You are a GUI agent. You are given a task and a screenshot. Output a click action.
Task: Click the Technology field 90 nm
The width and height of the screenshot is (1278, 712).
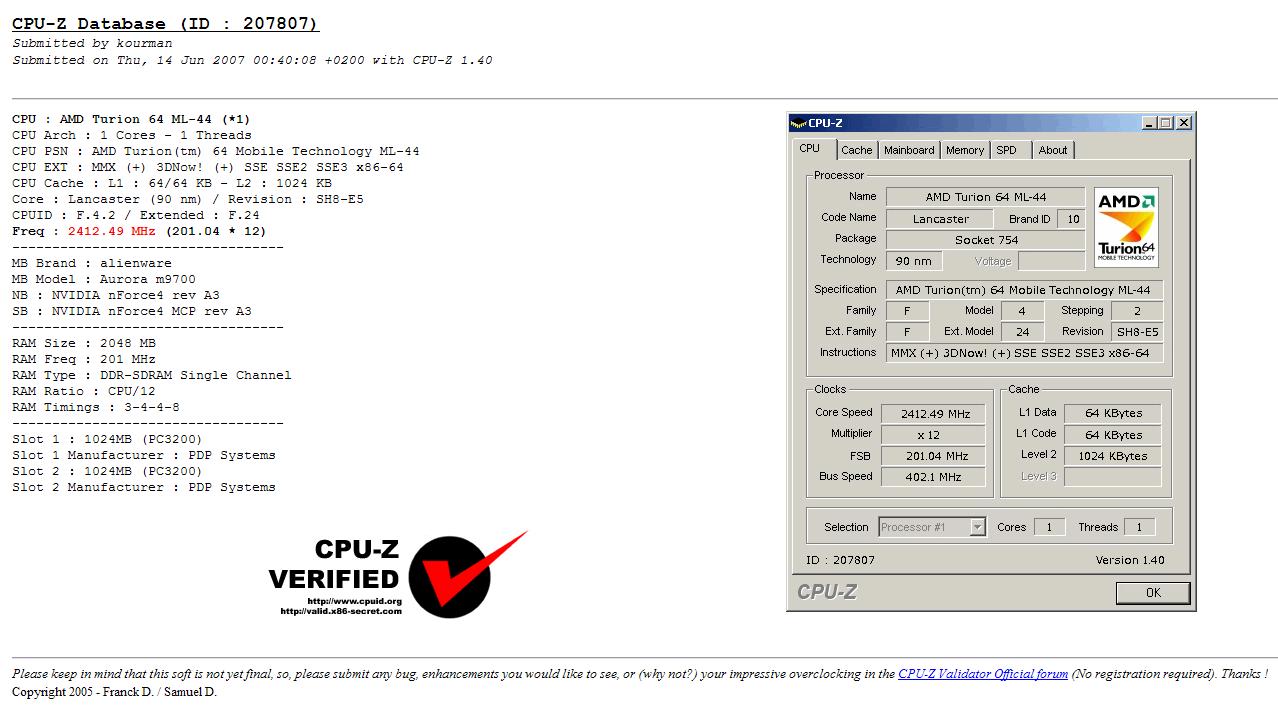[914, 261]
